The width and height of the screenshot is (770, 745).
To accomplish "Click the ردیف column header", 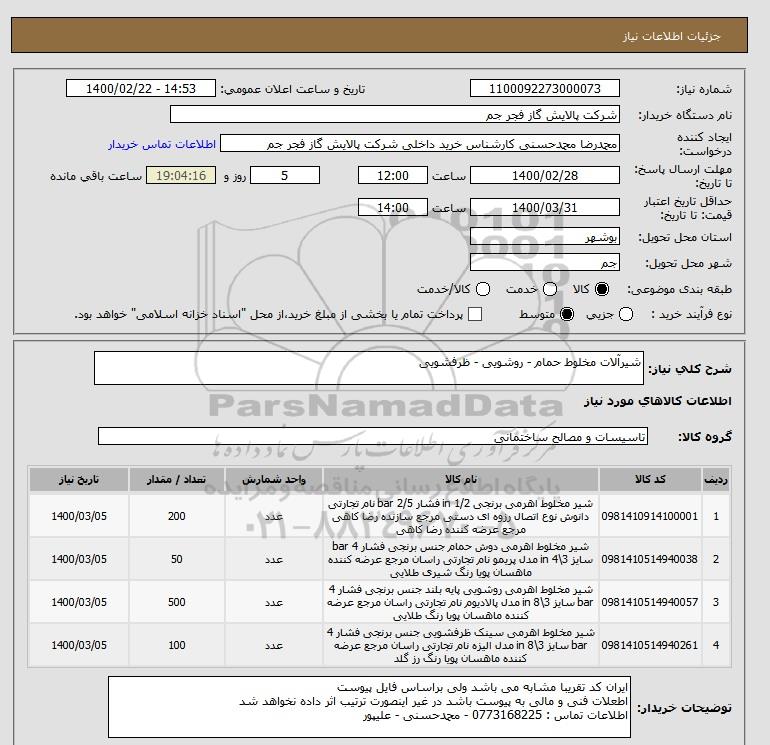I will click(x=716, y=480).
